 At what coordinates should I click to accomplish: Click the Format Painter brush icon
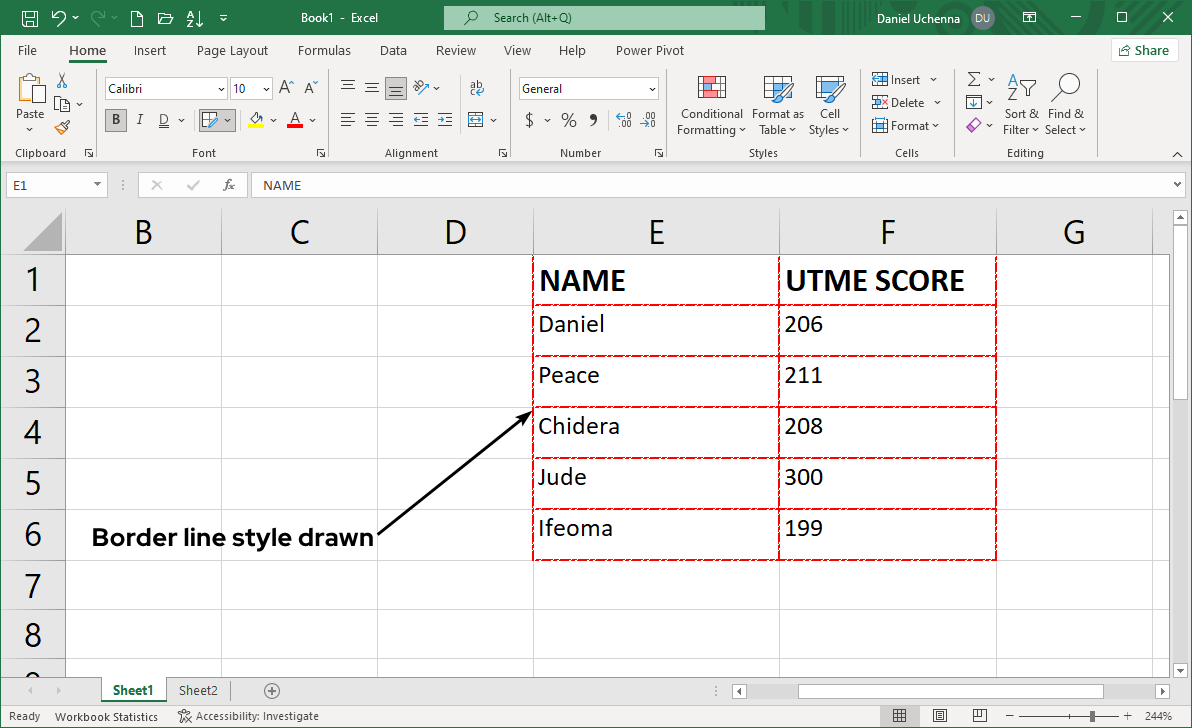coord(62,127)
